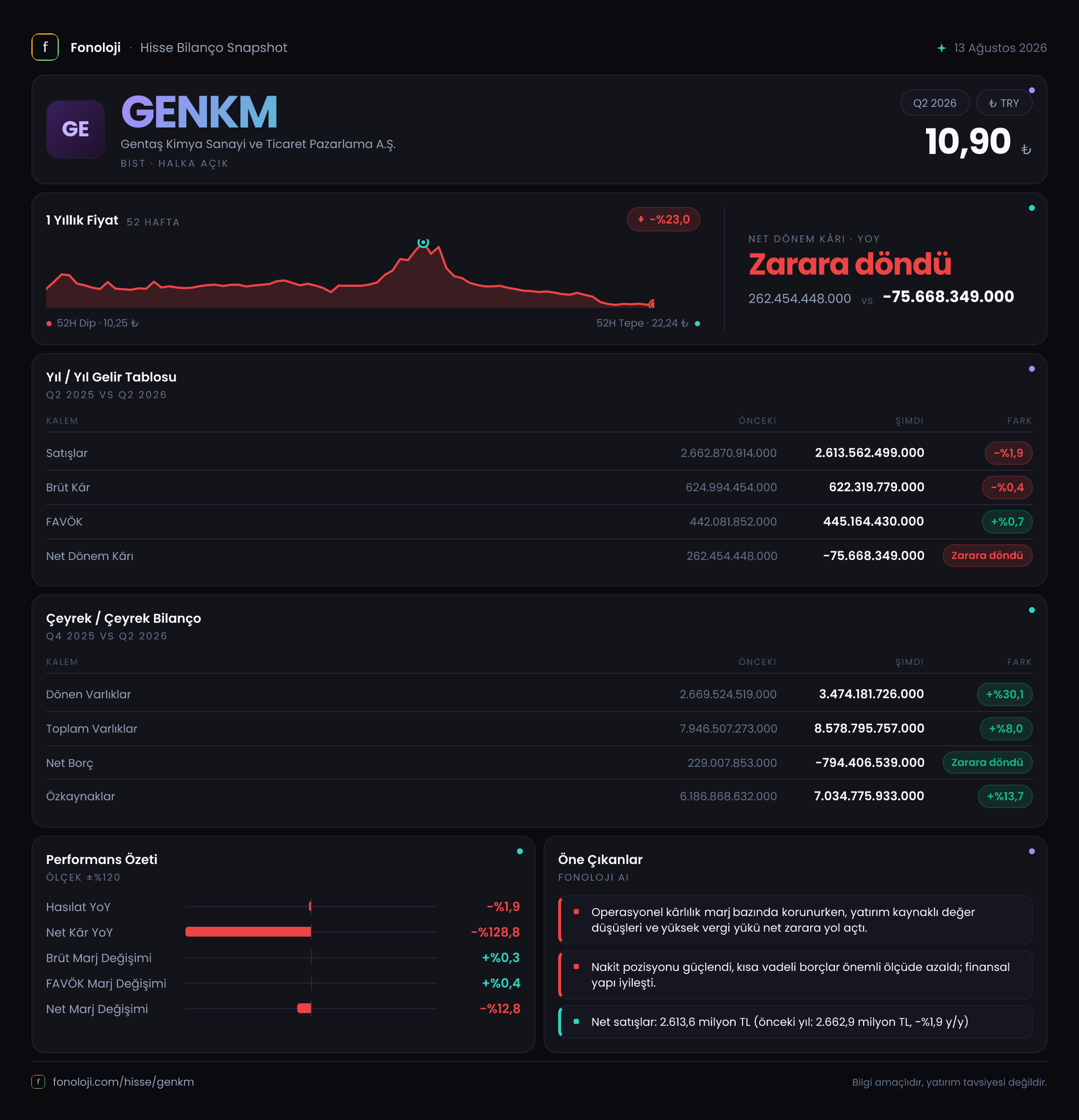Click the sparkle icon beside the date

point(941,48)
